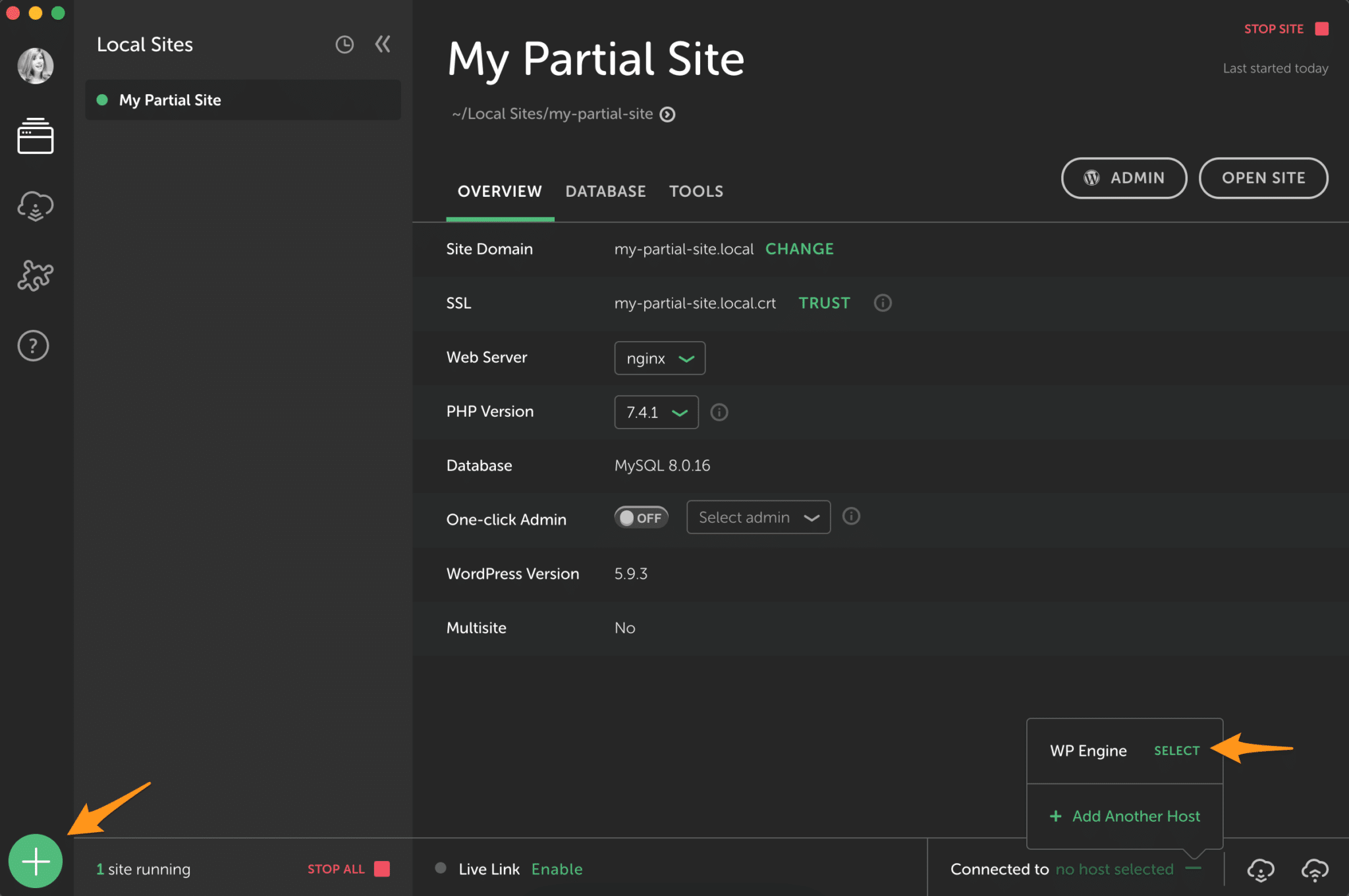Open Help via the question mark icon
The image size is (1349, 896).
coord(32,345)
